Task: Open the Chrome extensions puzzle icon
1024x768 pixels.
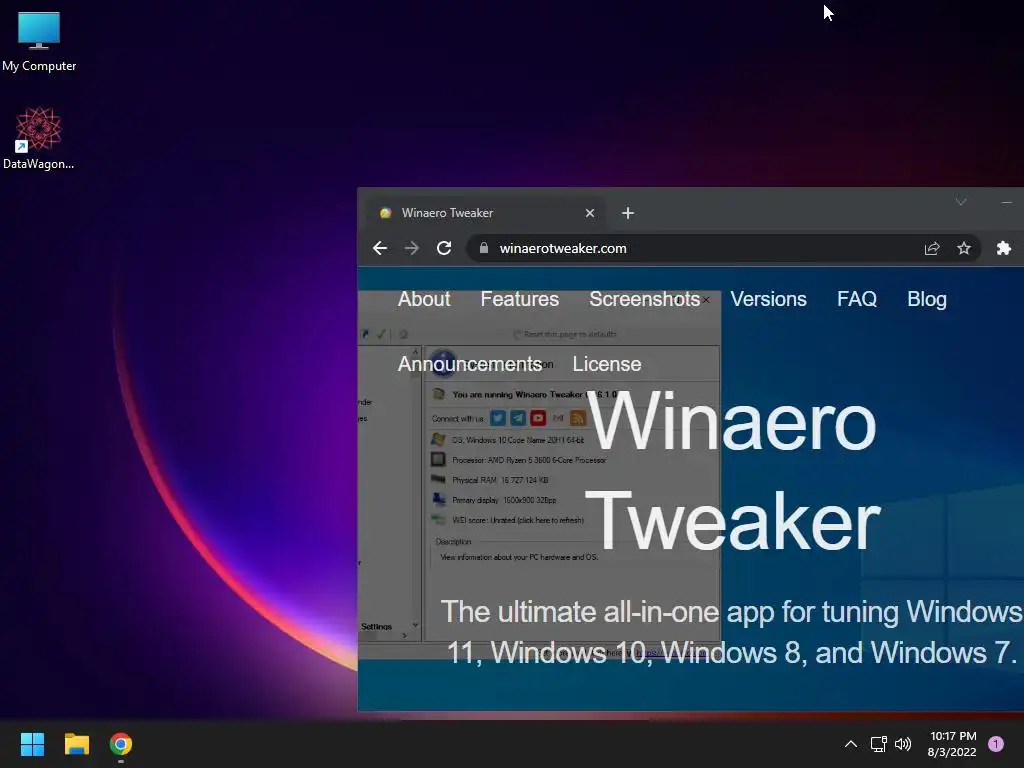Action: point(1004,248)
